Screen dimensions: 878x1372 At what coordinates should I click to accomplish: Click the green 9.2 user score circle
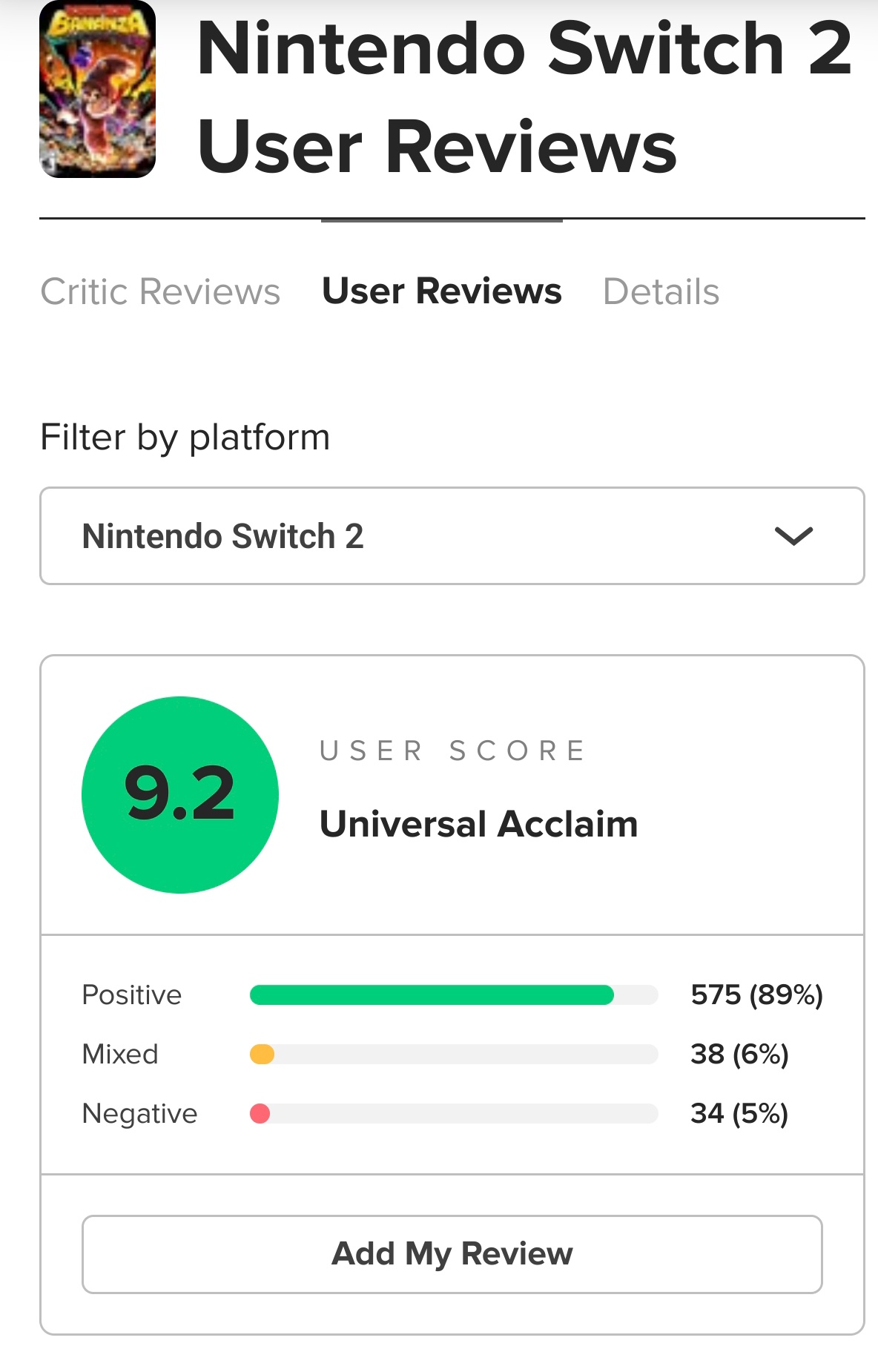point(180,795)
